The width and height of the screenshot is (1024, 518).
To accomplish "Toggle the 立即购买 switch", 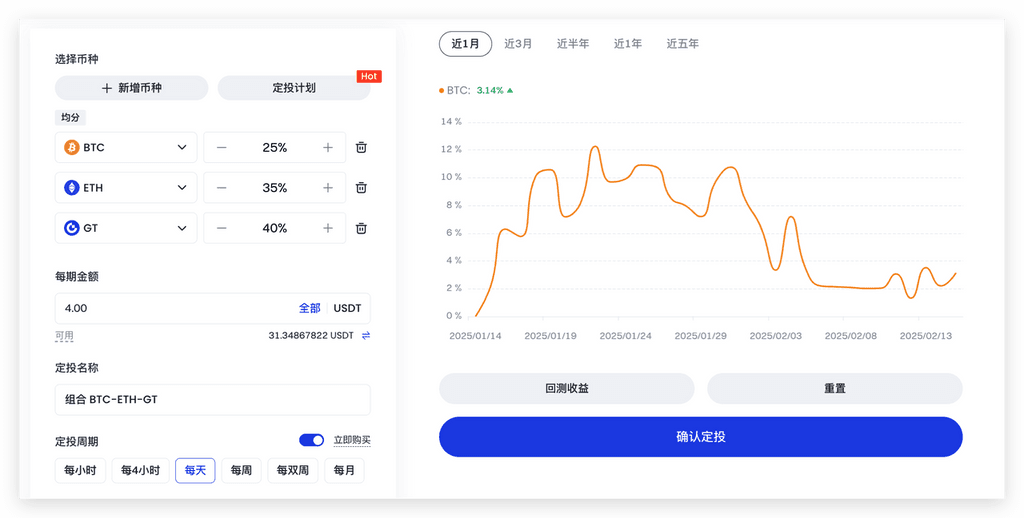I will 312,440.
